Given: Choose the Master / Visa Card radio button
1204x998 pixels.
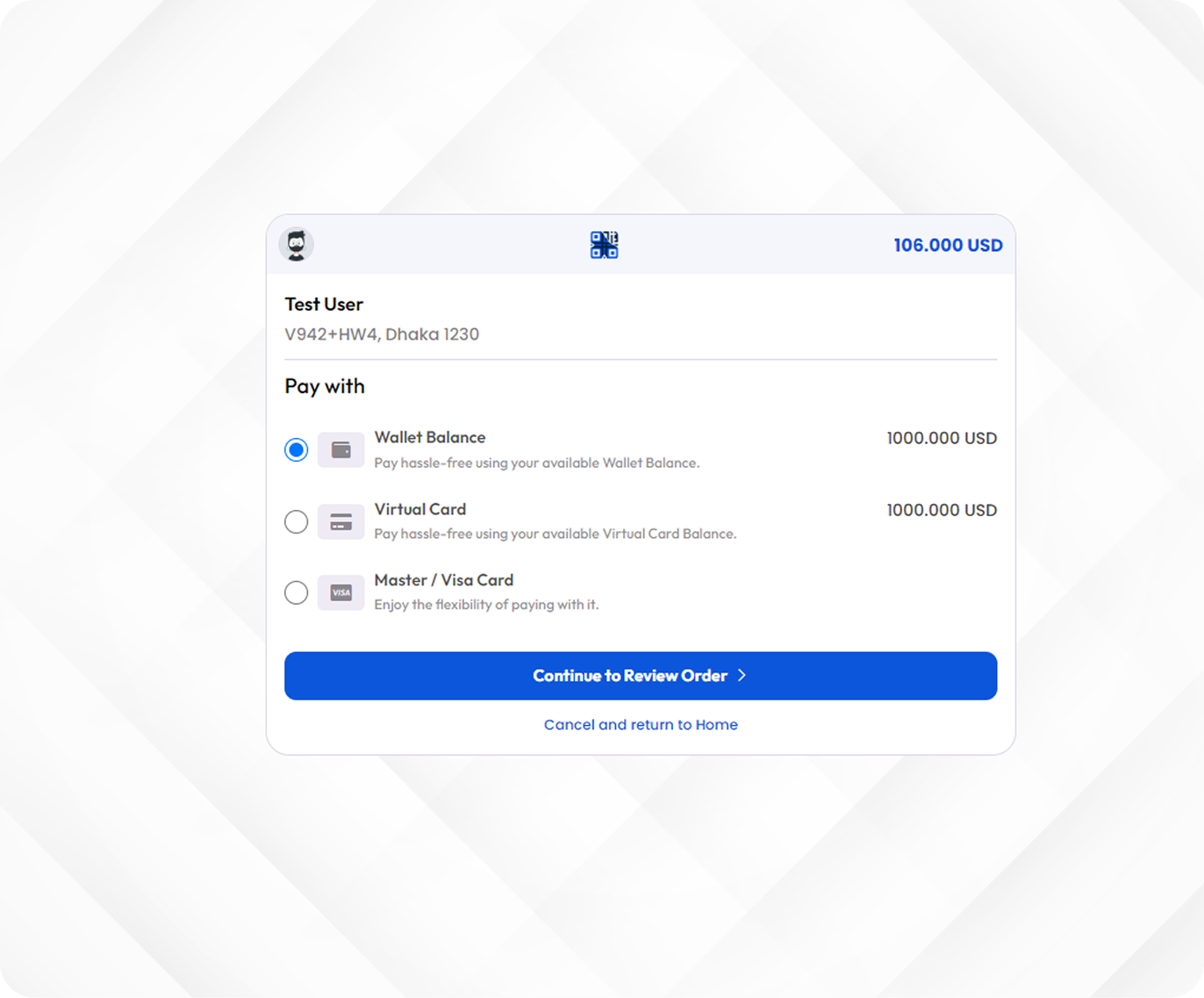Looking at the screenshot, I should pos(297,593).
